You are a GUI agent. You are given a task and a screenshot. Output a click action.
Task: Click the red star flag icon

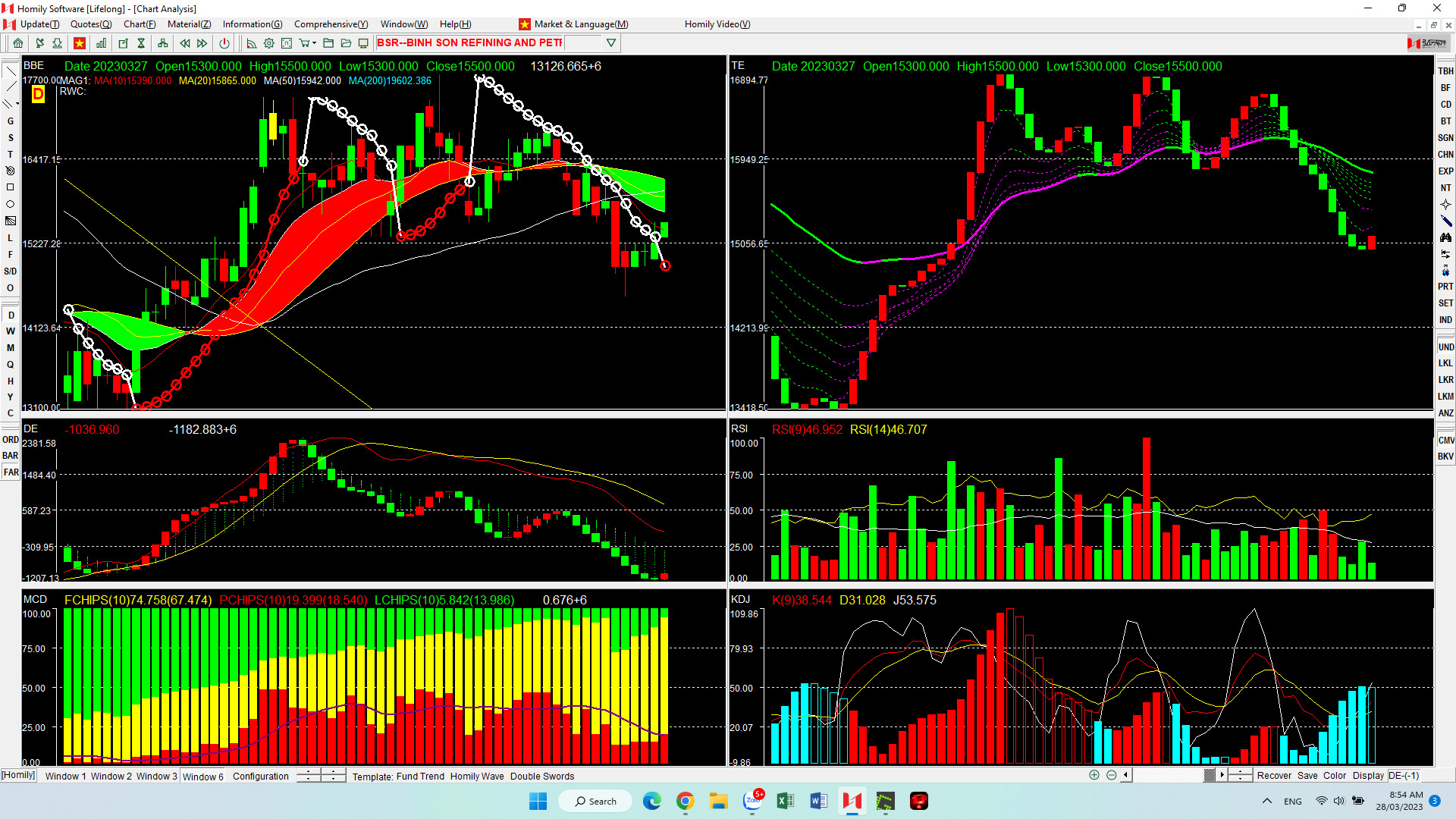(79, 43)
